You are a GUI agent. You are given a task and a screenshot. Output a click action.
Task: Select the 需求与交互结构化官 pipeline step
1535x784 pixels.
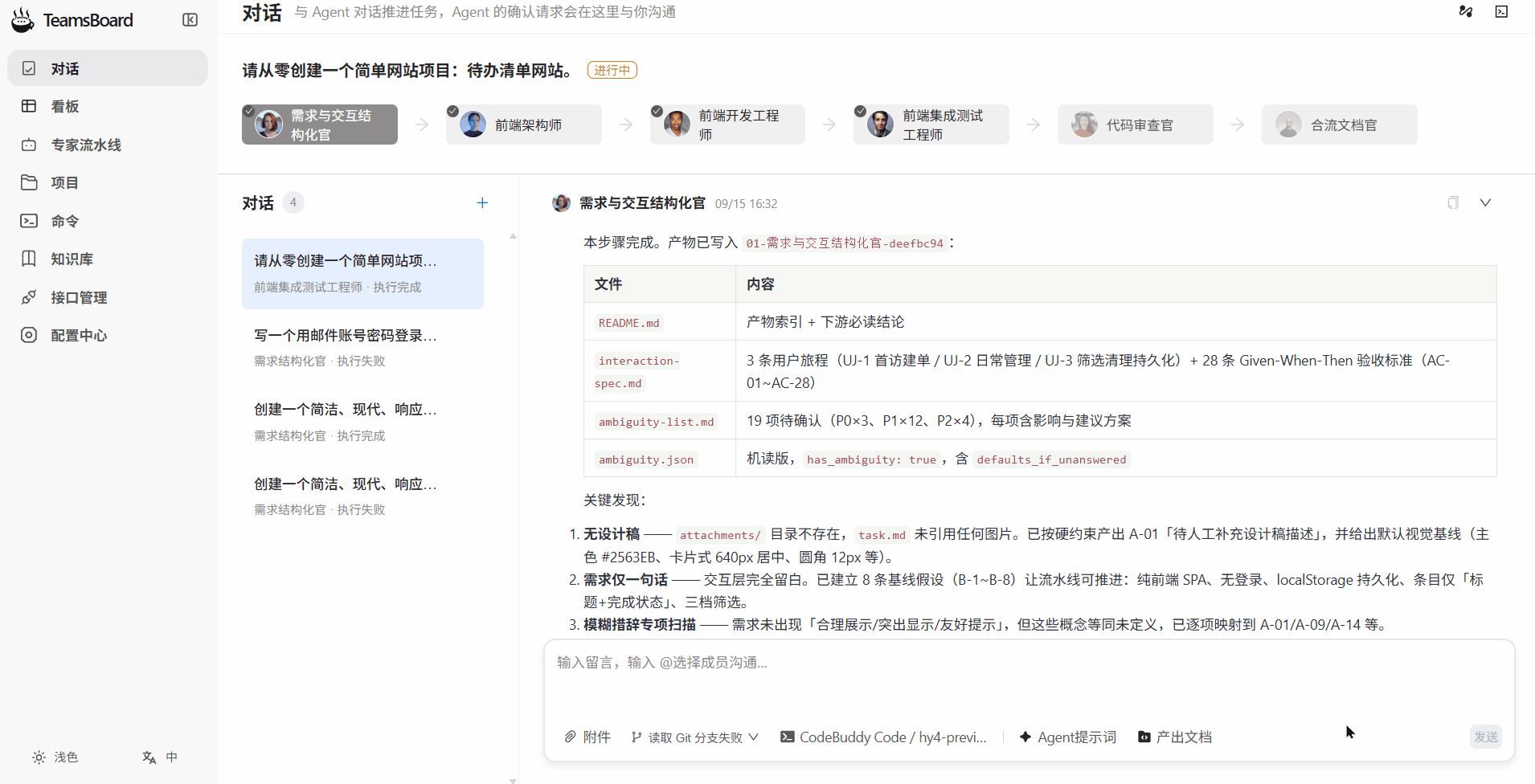click(320, 125)
